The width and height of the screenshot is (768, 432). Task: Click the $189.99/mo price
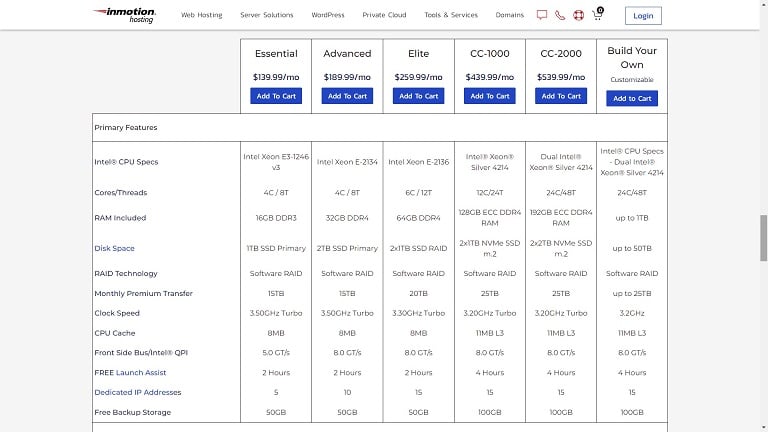347,77
